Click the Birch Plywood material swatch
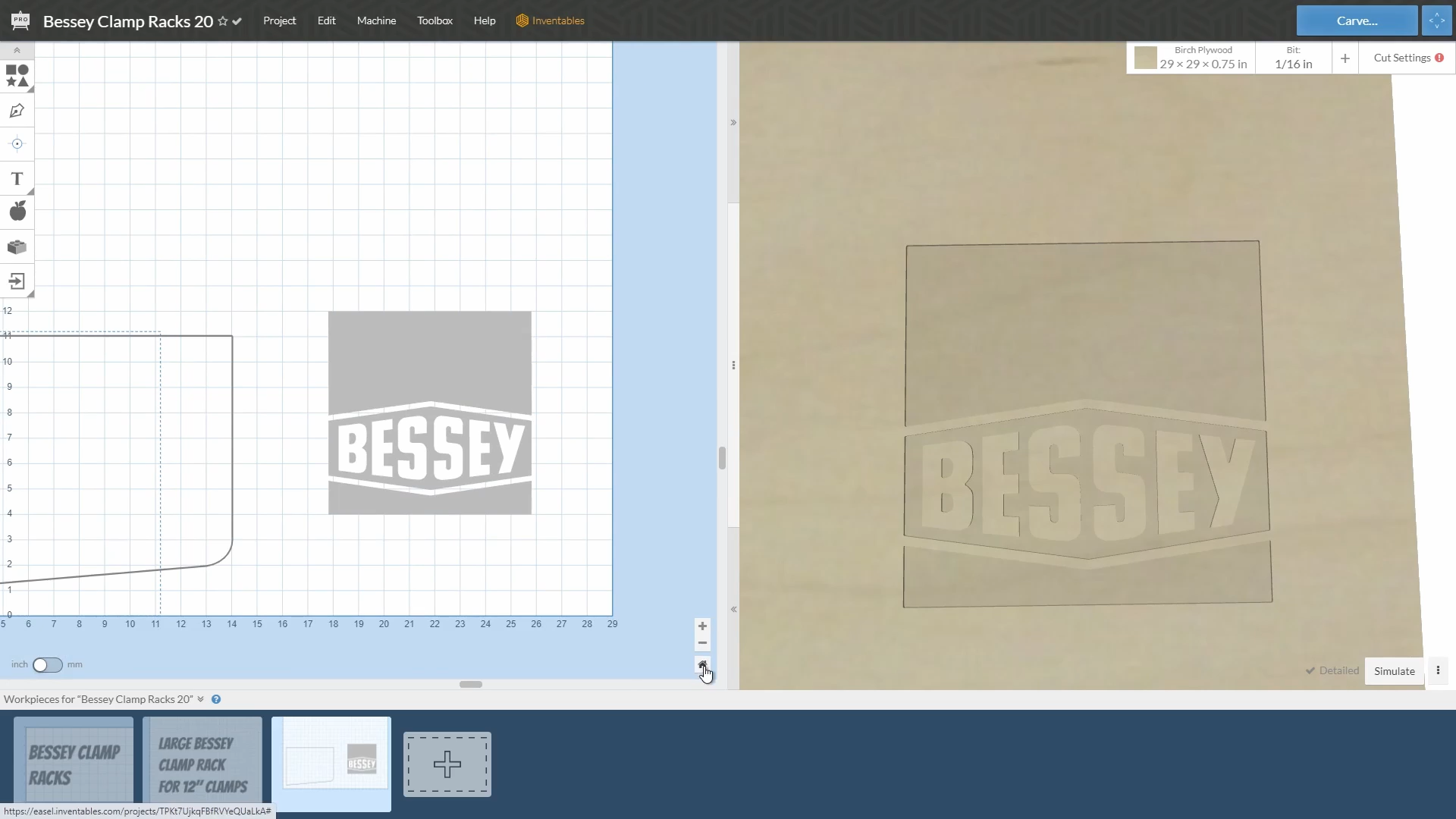1456x819 pixels. pyautogui.click(x=1145, y=58)
